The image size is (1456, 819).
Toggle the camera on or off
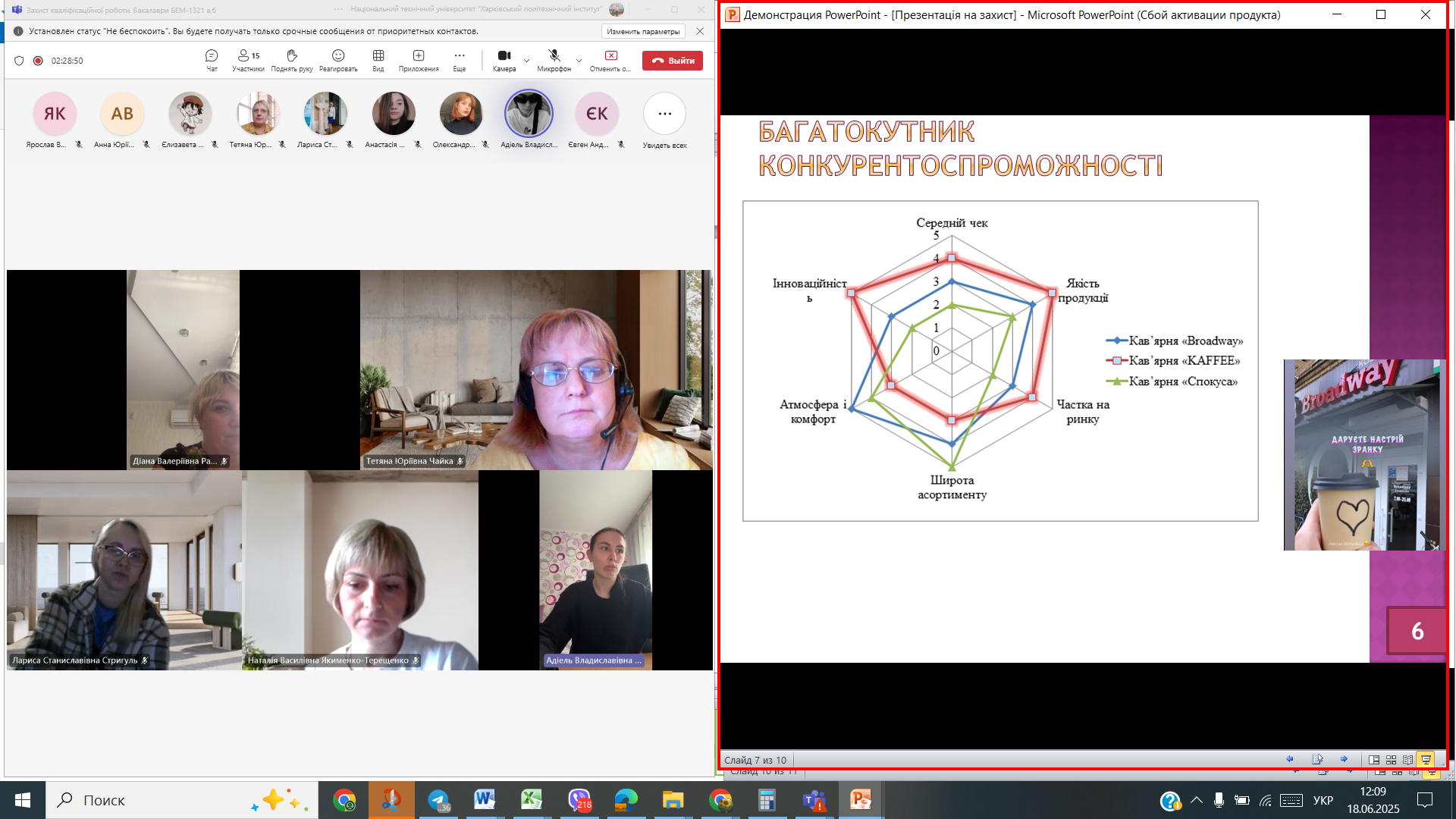(x=504, y=60)
